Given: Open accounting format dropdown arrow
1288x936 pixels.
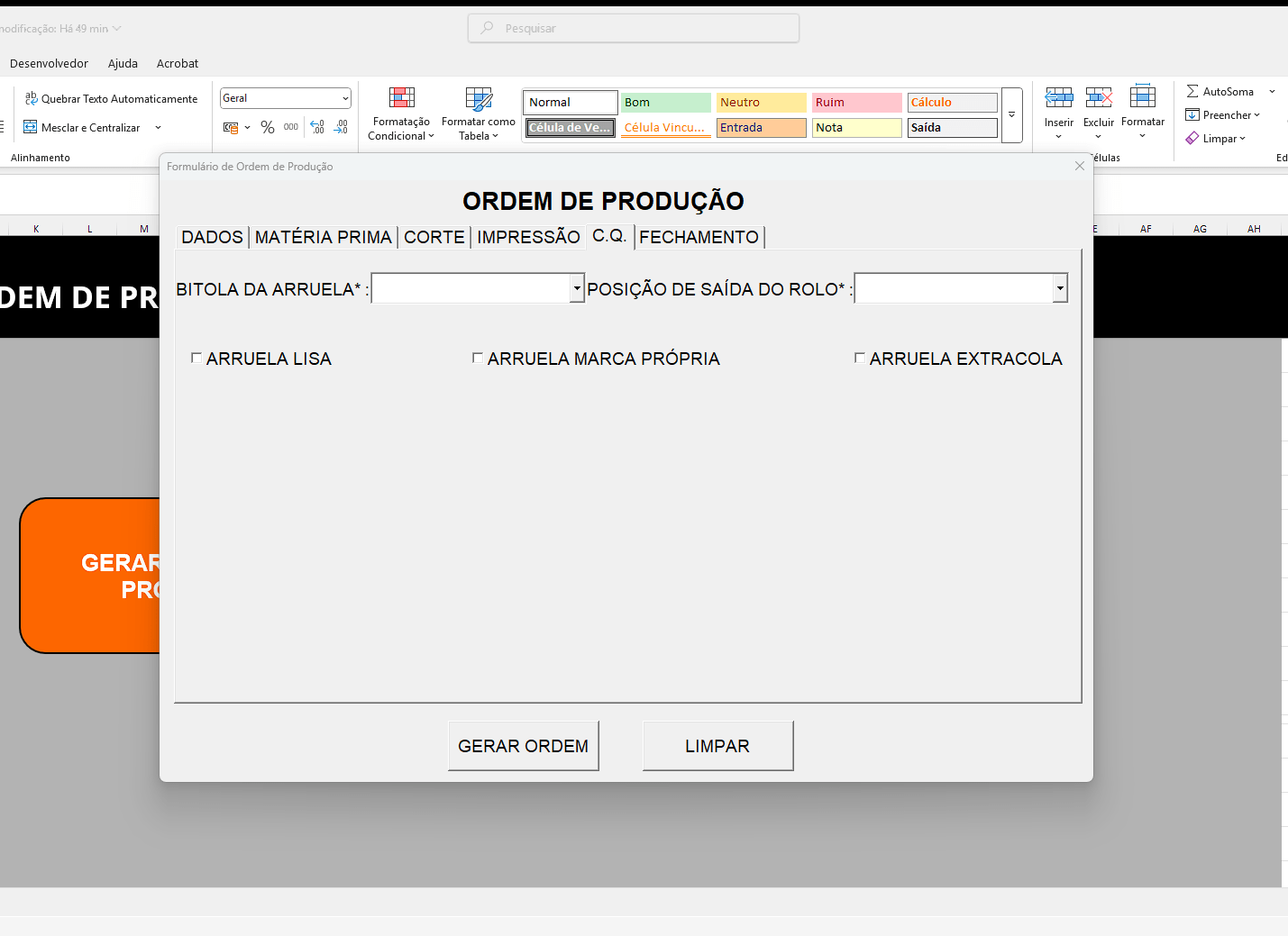Looking at the screenshot, I should click(248, 128).
